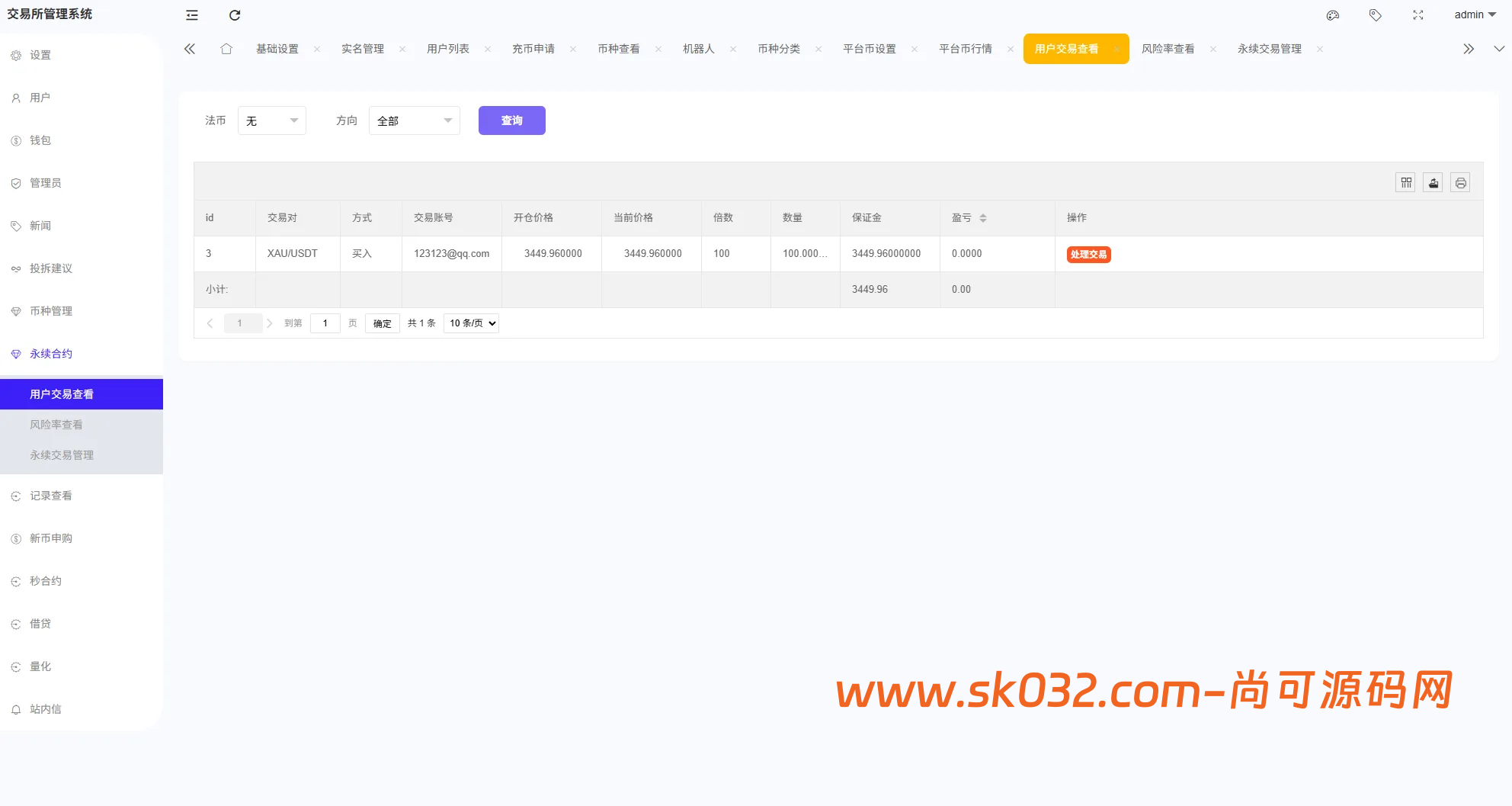Open the 永续交易管理 tab

coord(1270,49)
